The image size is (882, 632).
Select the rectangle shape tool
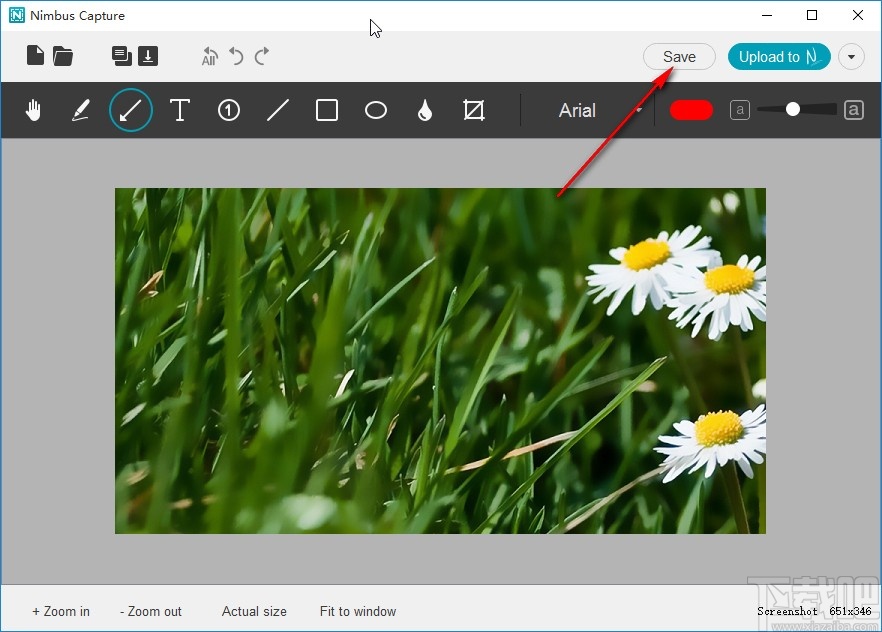327,111
